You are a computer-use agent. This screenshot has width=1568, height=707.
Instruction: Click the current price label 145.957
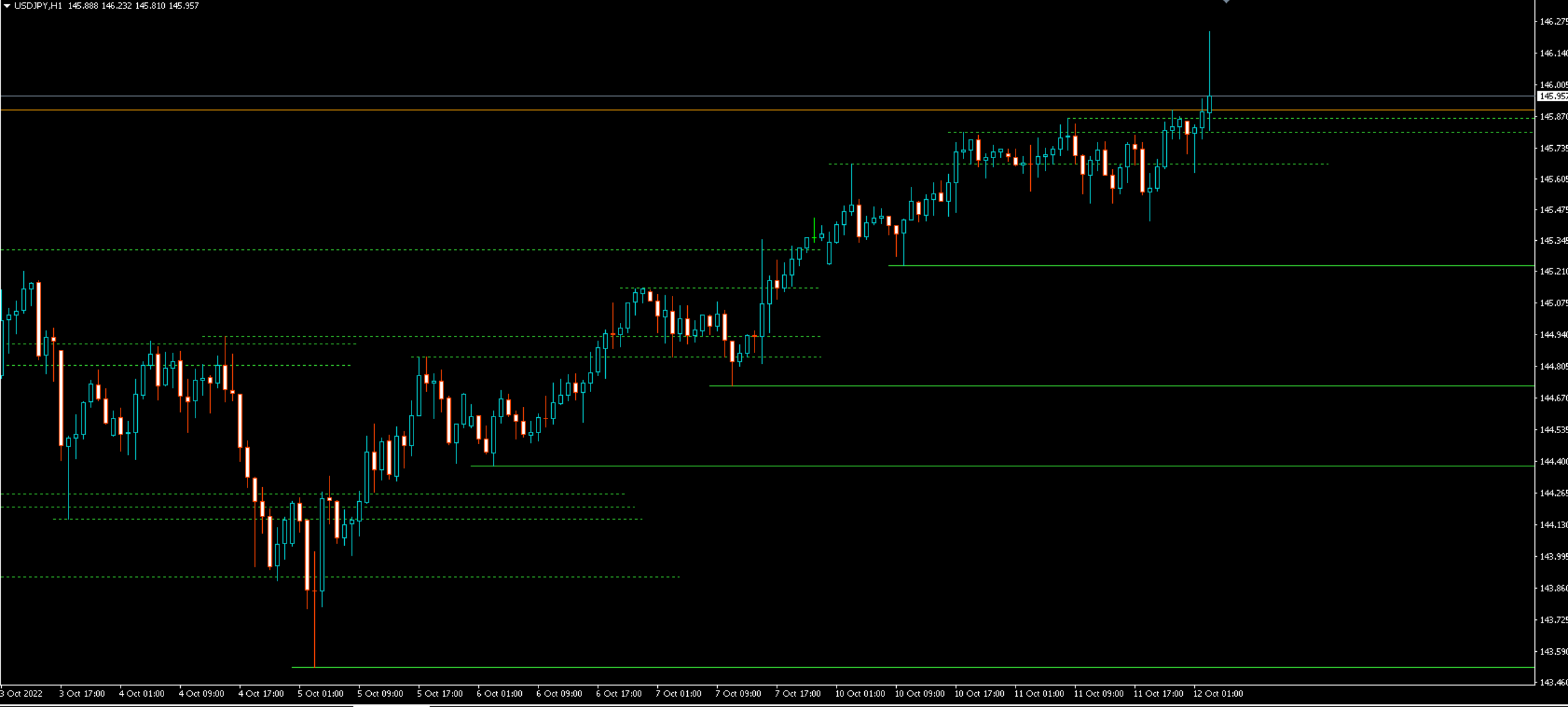pyautogui.click(x=1553, y=96)
